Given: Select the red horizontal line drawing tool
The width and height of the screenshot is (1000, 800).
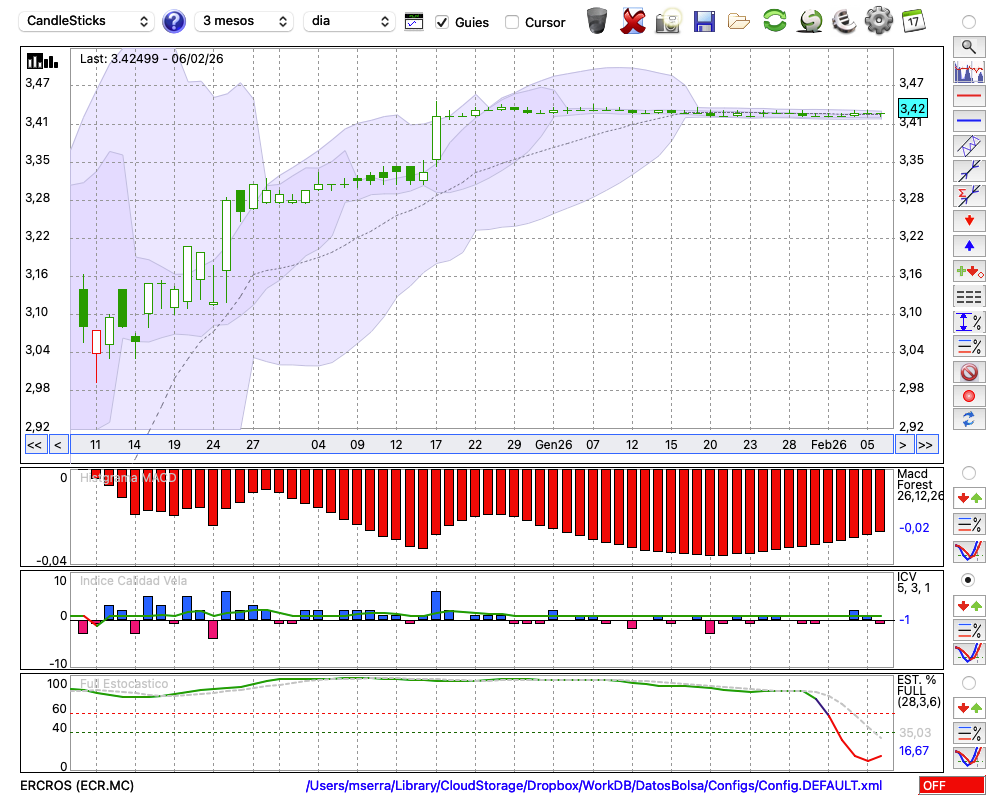Looking at the screenshot, I should pos(968,97).
